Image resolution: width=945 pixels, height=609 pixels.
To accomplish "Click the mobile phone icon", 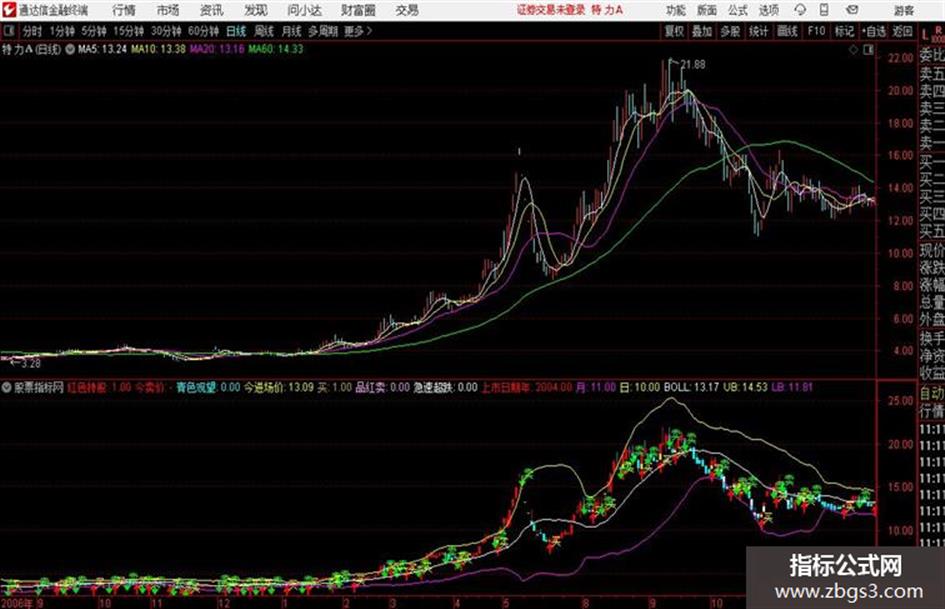I will point(824,10).
